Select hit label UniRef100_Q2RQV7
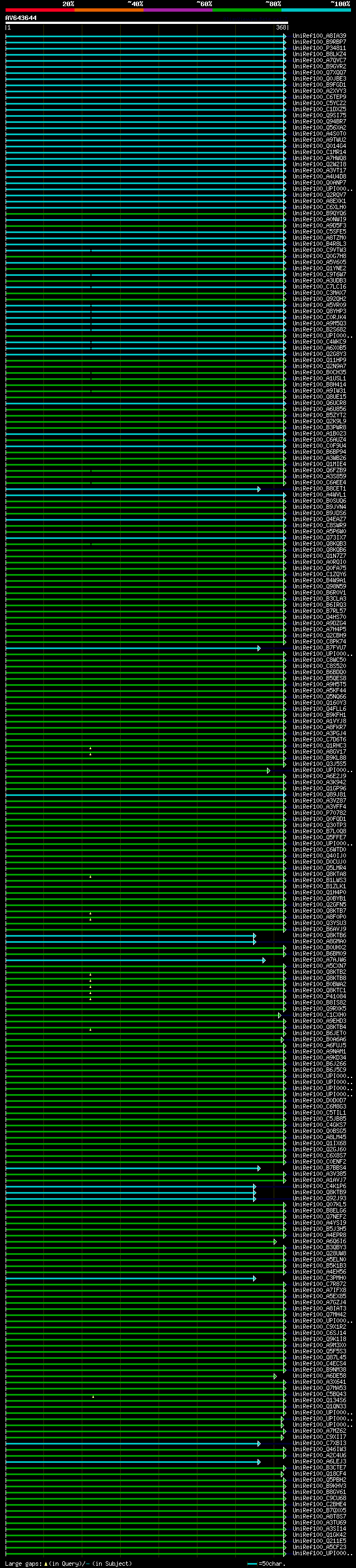Image resolution: width=356 pixels, height=1568 pixels. pos(319,195)
